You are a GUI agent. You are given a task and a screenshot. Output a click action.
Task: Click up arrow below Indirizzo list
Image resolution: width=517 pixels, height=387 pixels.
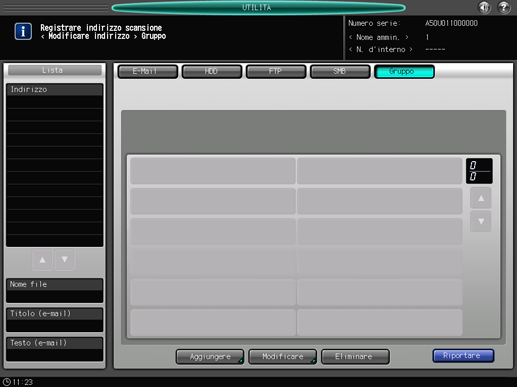coord(42,260)
